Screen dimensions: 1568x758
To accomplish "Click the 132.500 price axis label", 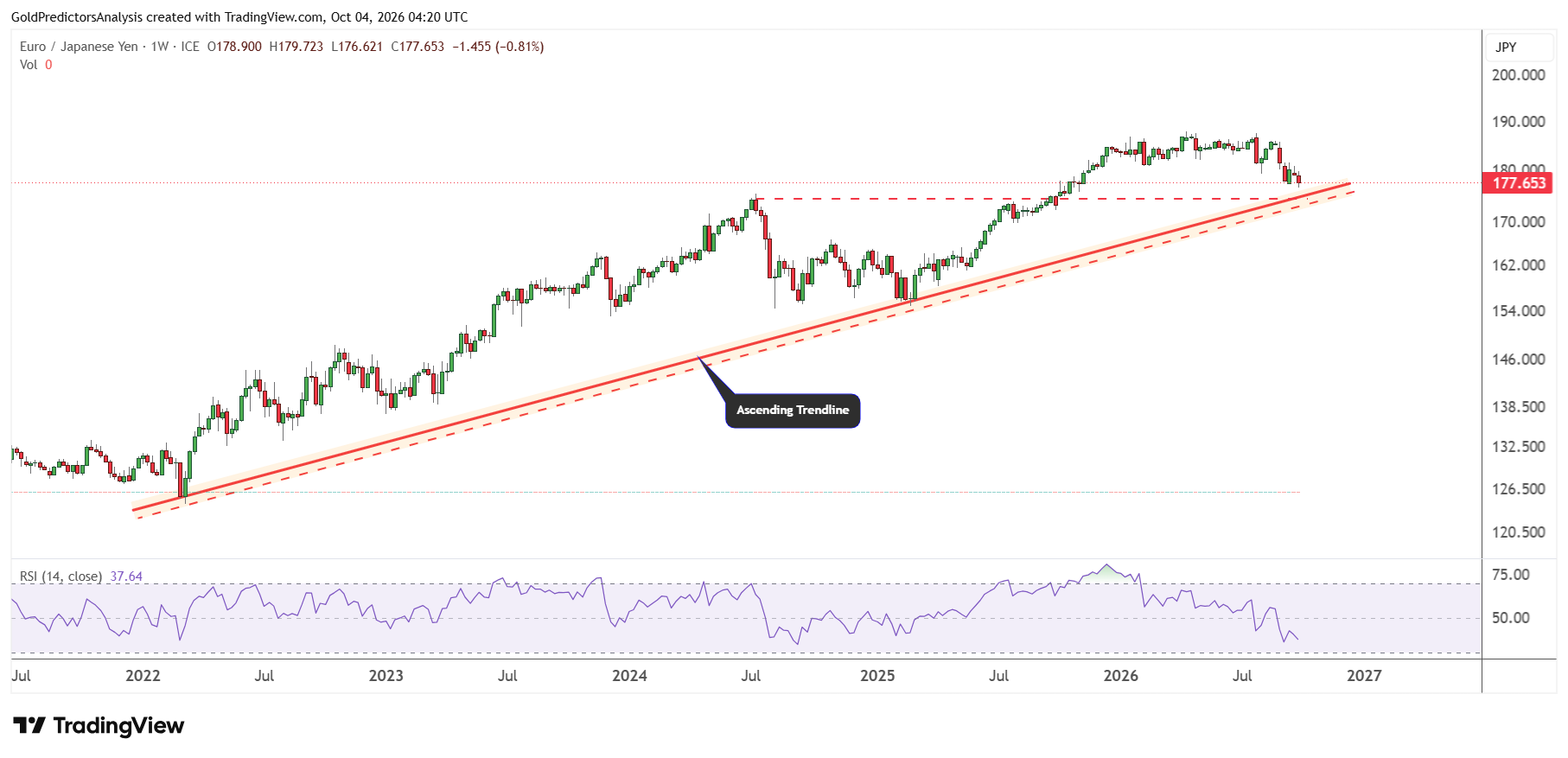I will pyautogui.click(x=1519, y=447).
